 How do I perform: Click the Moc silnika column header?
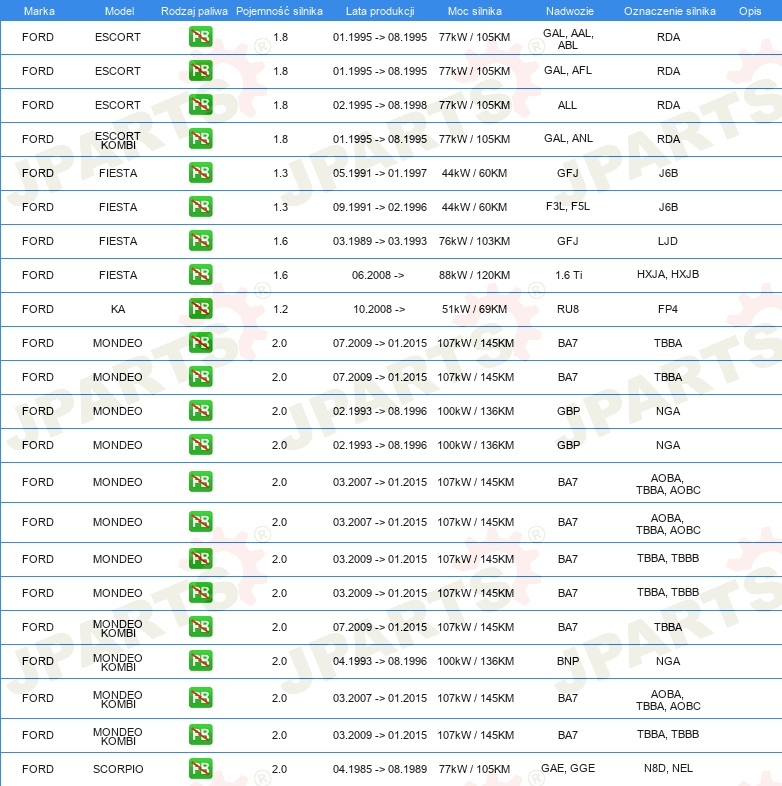[x=475, y=11]
